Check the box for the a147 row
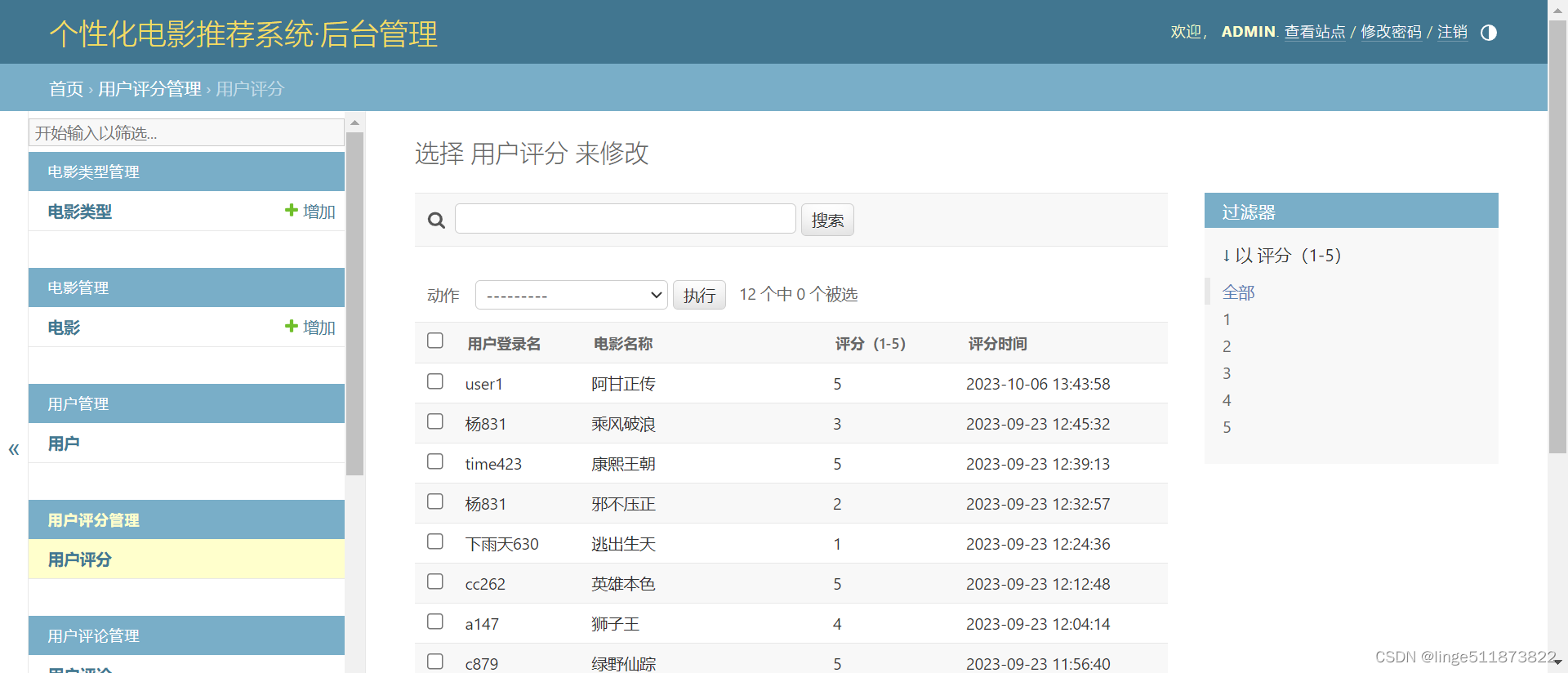The image size is (1568, 673). click(435, 622)
